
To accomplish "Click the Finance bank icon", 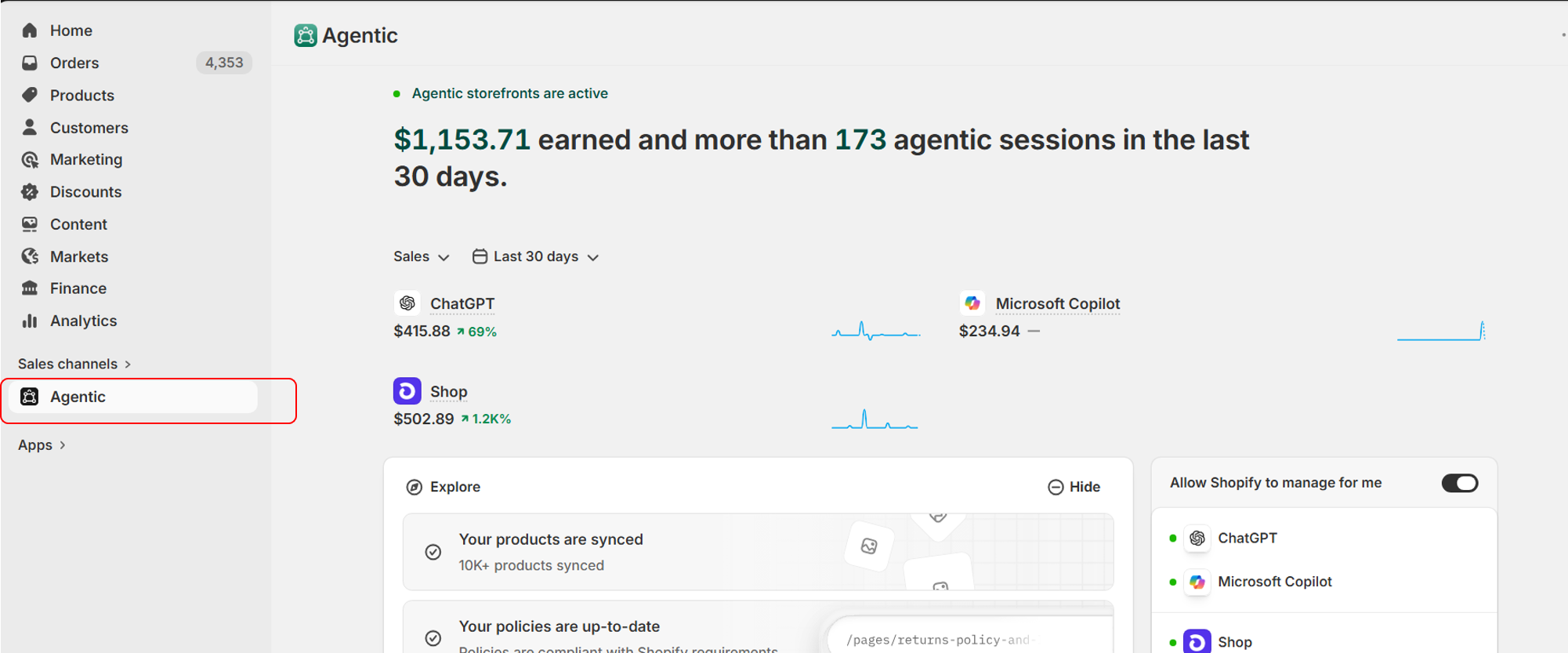I will point(30,288).
